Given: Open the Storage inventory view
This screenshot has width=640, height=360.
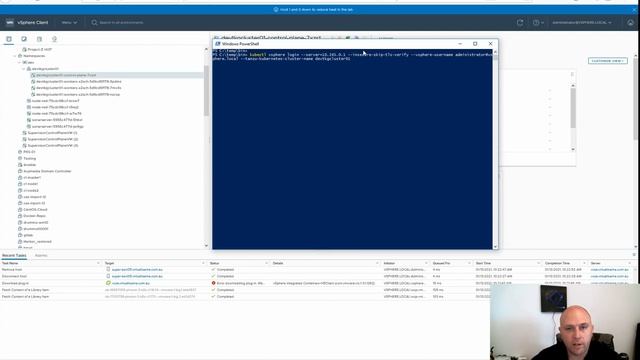Looking at the screenshot, I should click(x=39, y=39).
